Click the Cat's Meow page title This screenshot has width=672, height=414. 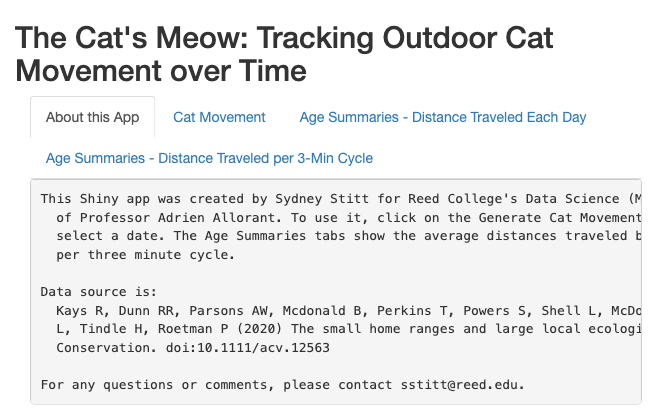pyautogui.click(x=284, y=54)
